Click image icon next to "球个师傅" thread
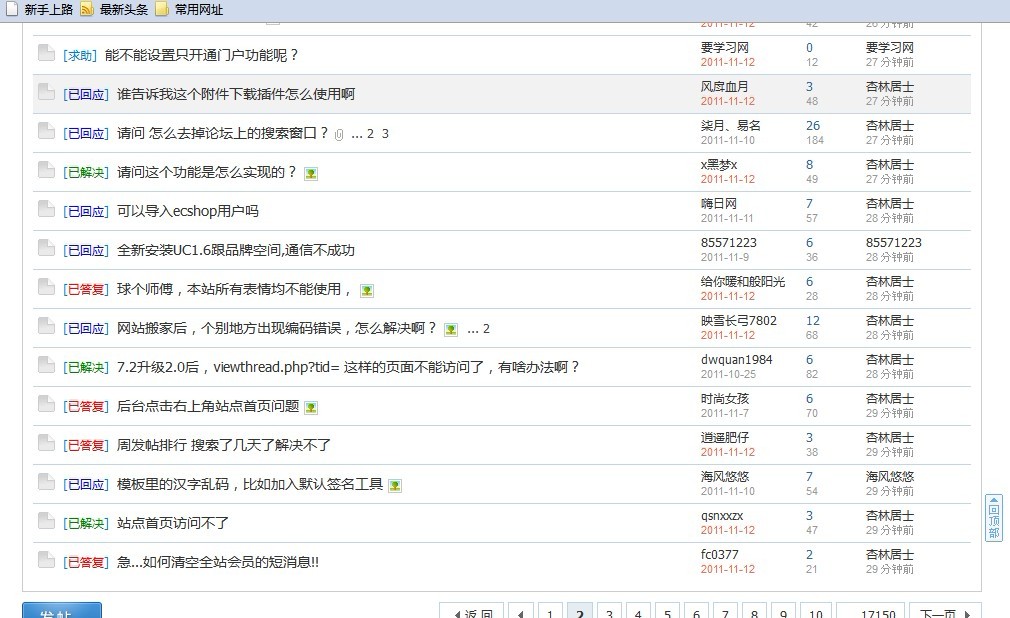 pos(367,290)
